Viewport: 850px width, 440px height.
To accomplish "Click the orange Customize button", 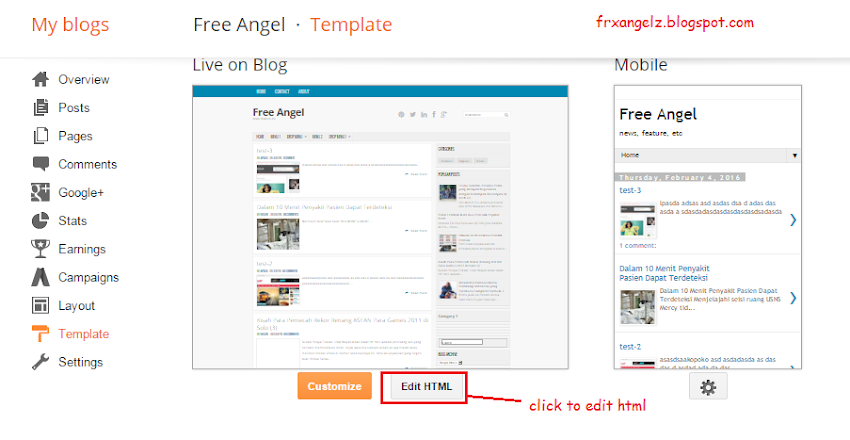I will [334, 386].
